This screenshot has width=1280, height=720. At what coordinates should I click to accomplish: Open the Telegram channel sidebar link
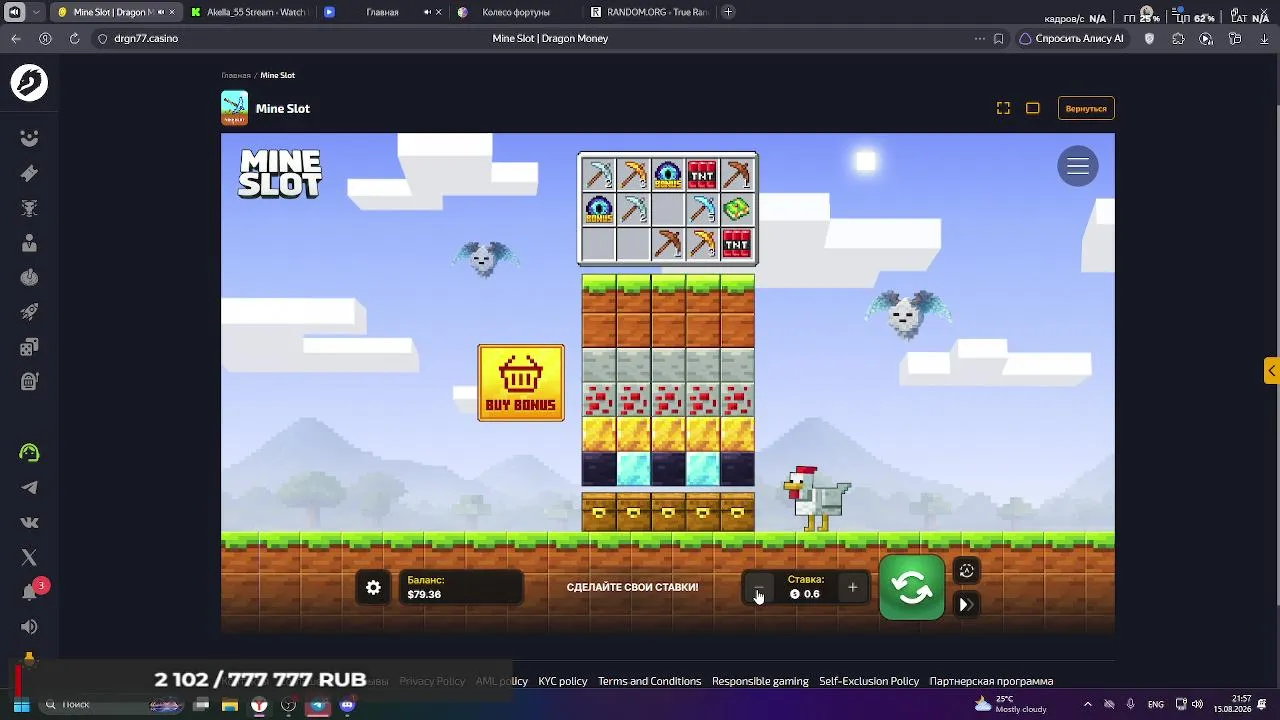point(29,488)
